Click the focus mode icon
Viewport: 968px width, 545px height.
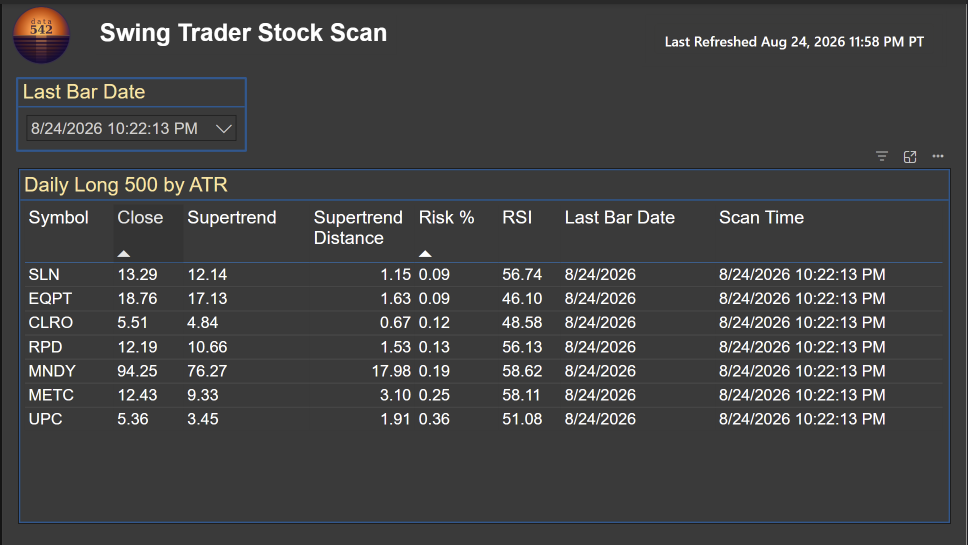tap(910, 157)
